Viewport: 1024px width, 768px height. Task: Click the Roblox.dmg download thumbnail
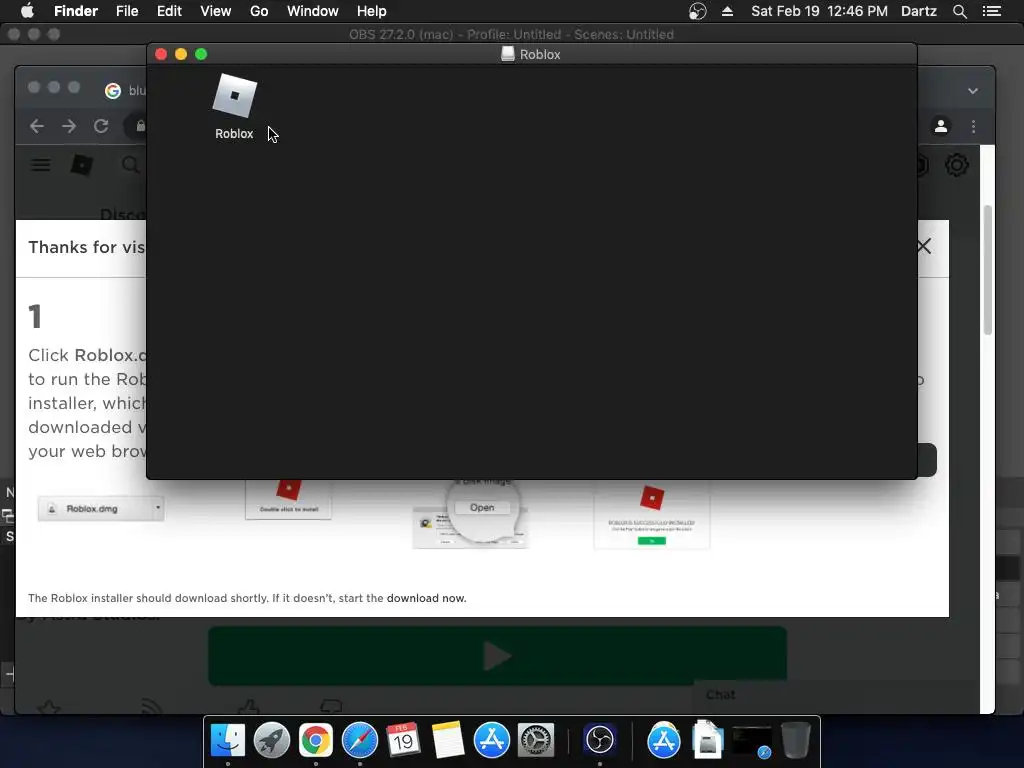[101, 509]
